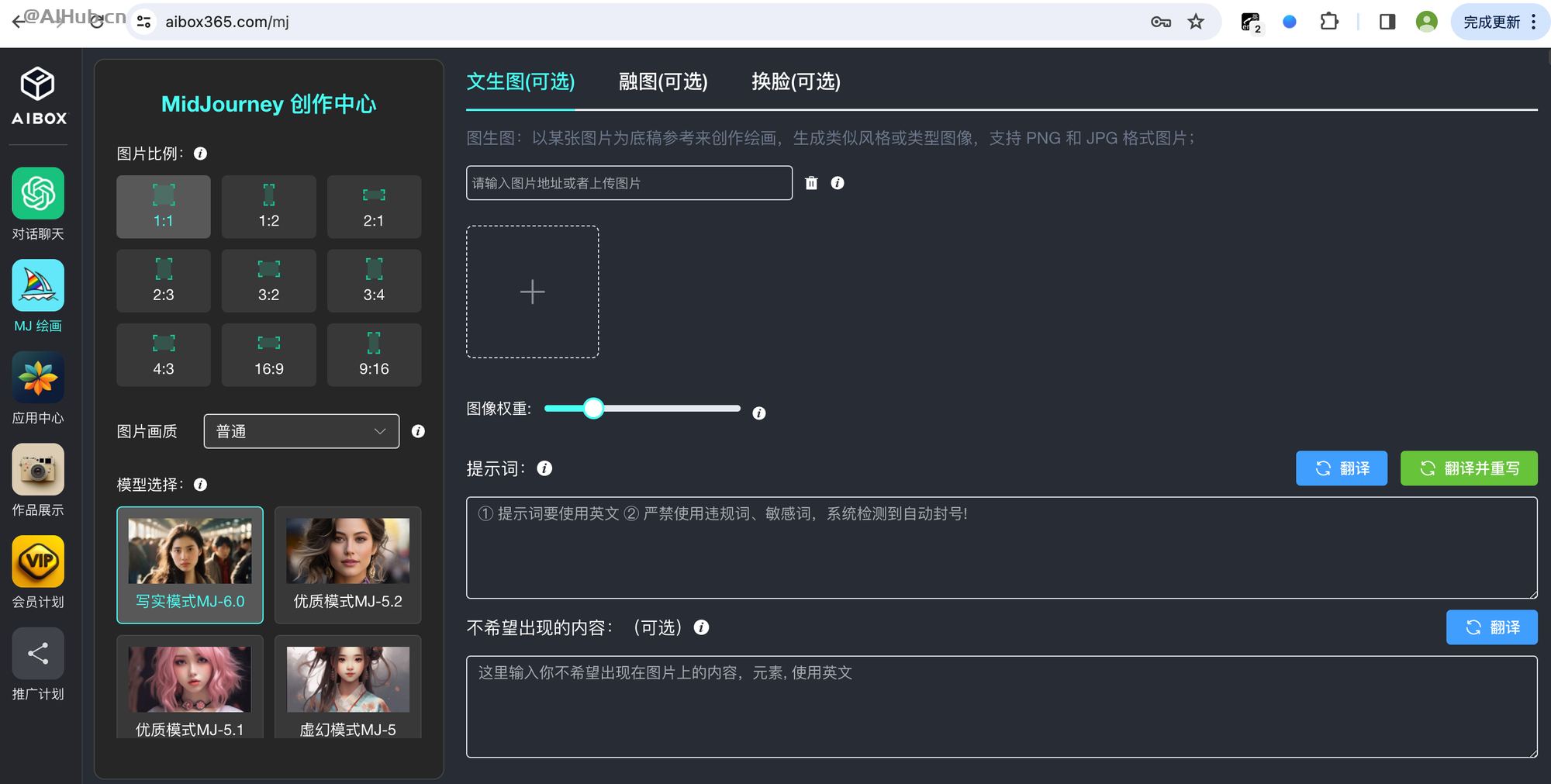Click the extension icon with badge 2
The height and width of the screenshot is (784, 1551).
tap(1251, 22)
